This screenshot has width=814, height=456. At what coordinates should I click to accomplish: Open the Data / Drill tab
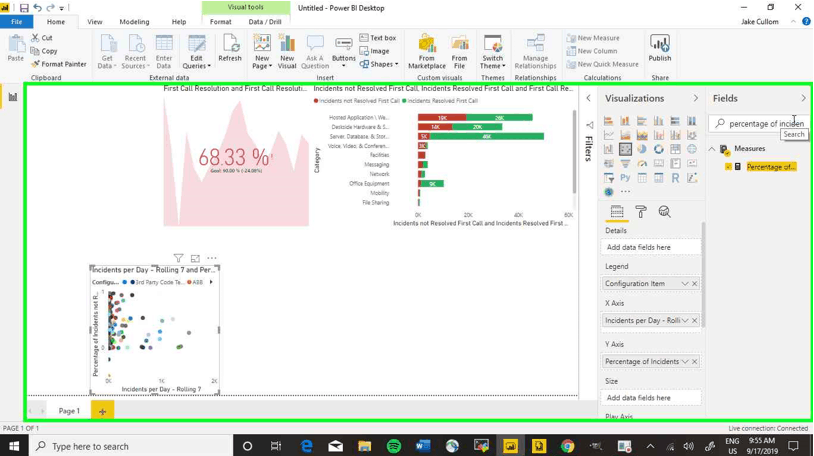point(265,22)
